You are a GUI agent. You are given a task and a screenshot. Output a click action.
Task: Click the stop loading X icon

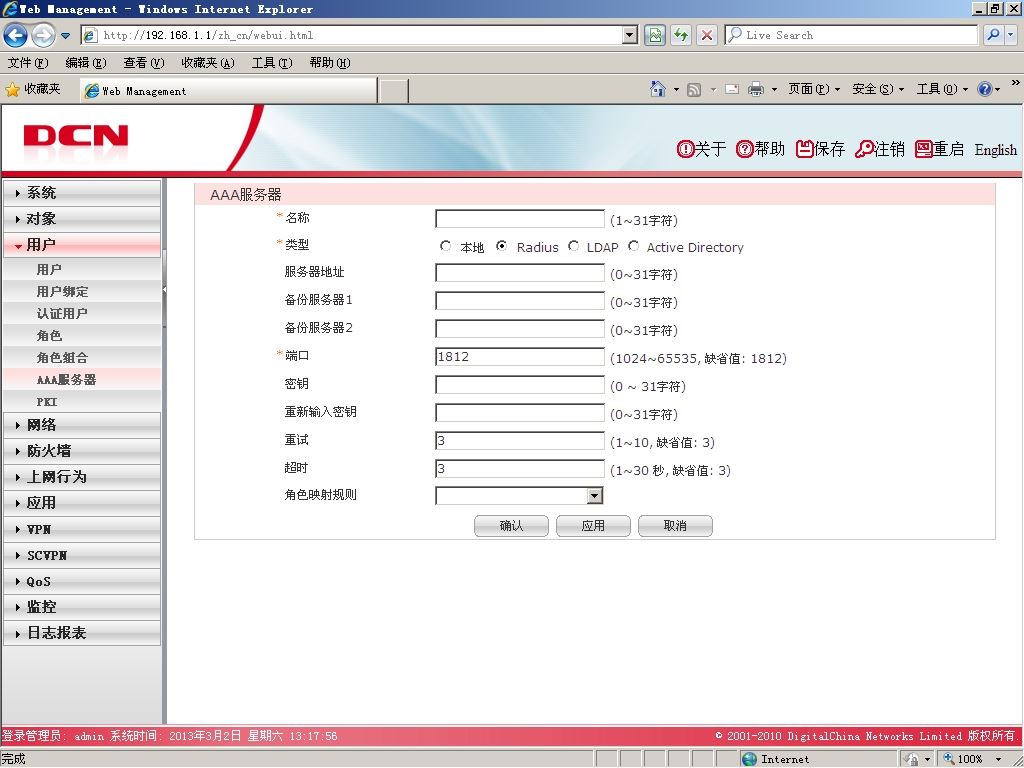(x=707, y=35)
